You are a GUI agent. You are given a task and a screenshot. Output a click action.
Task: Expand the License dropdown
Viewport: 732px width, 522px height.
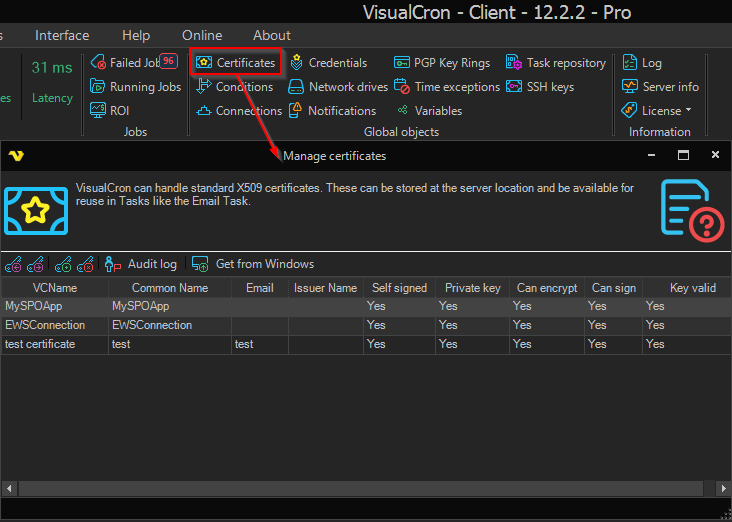click(x=658, y=111)
